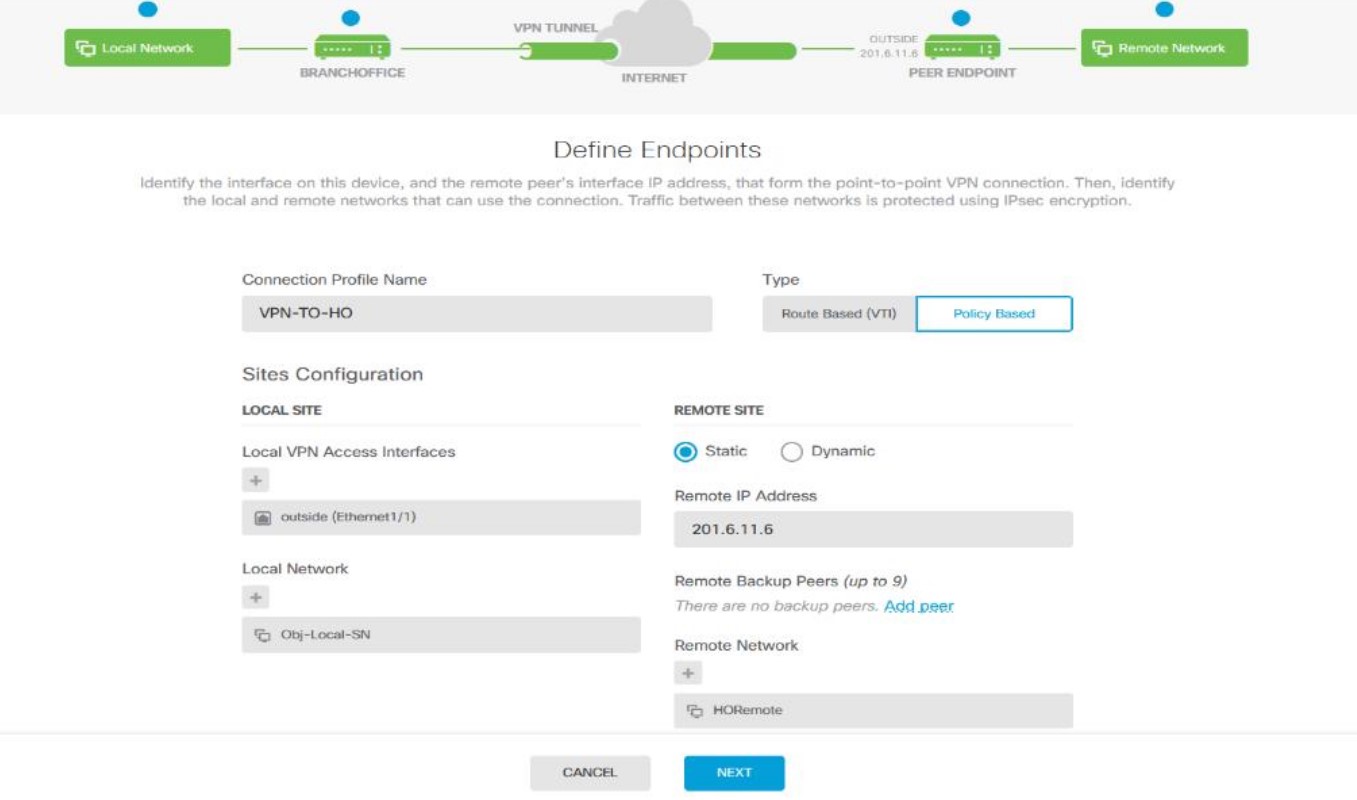Add a Local VPN Access Interface with plus
The image size is (1357, 800).
coord(256,481)
